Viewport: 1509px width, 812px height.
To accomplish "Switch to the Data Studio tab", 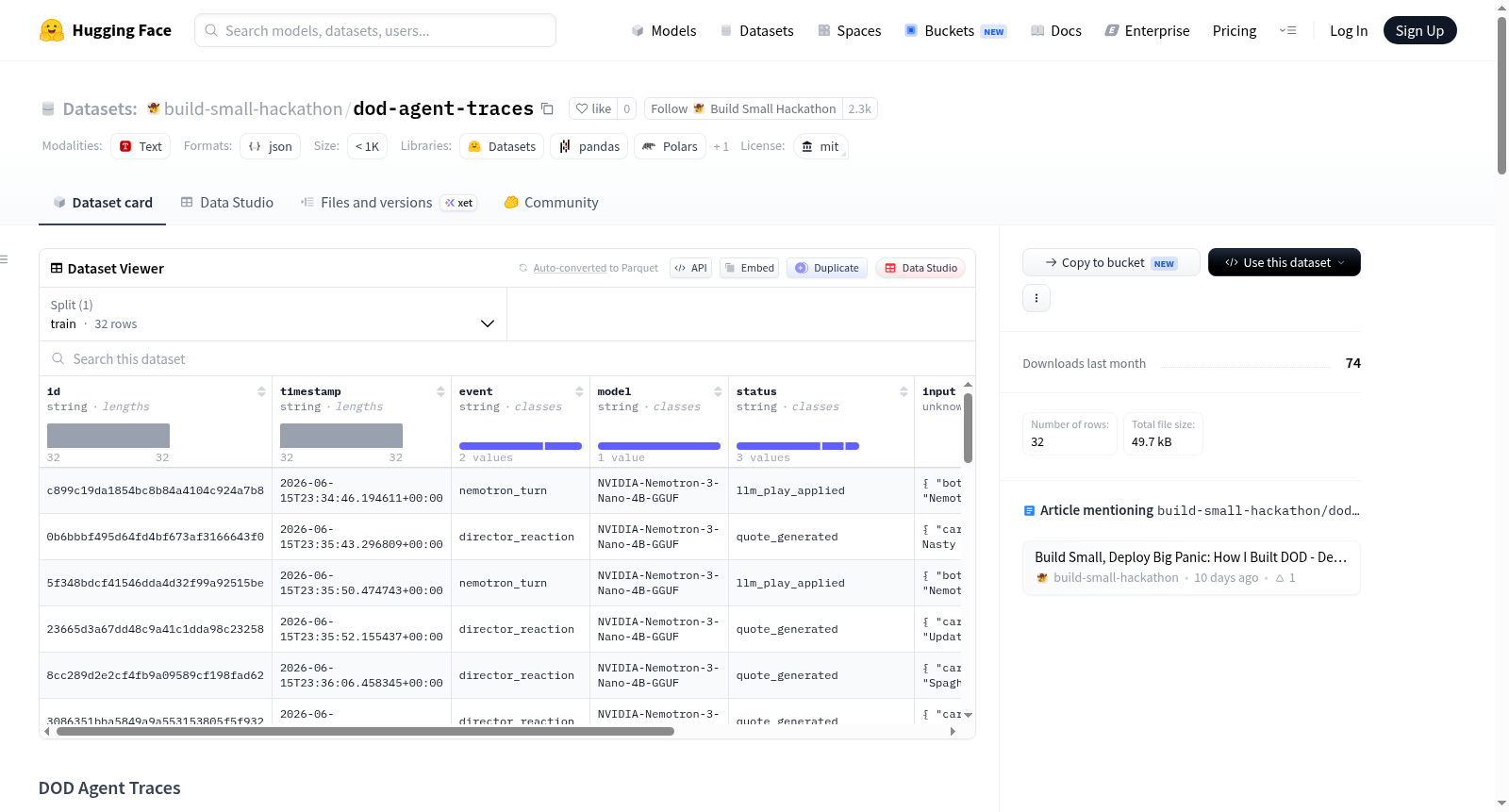I will (227, 203).
